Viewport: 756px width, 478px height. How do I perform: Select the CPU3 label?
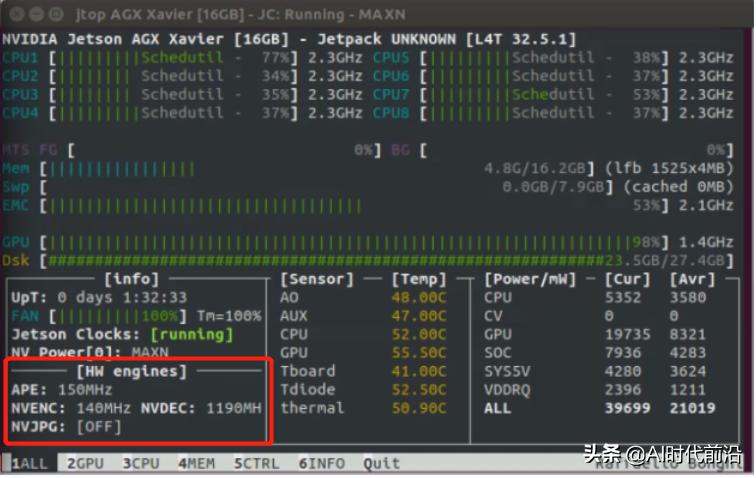(20, 95)
